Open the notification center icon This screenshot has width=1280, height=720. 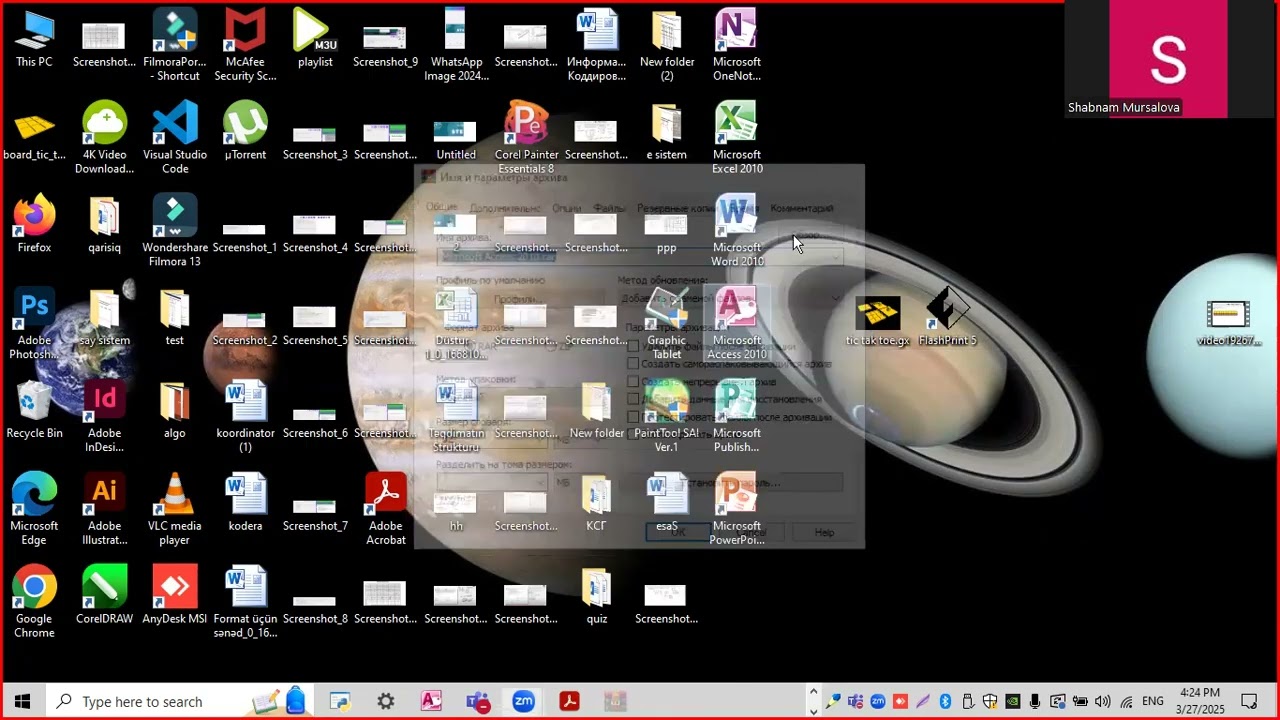(x=1249, y=701)
